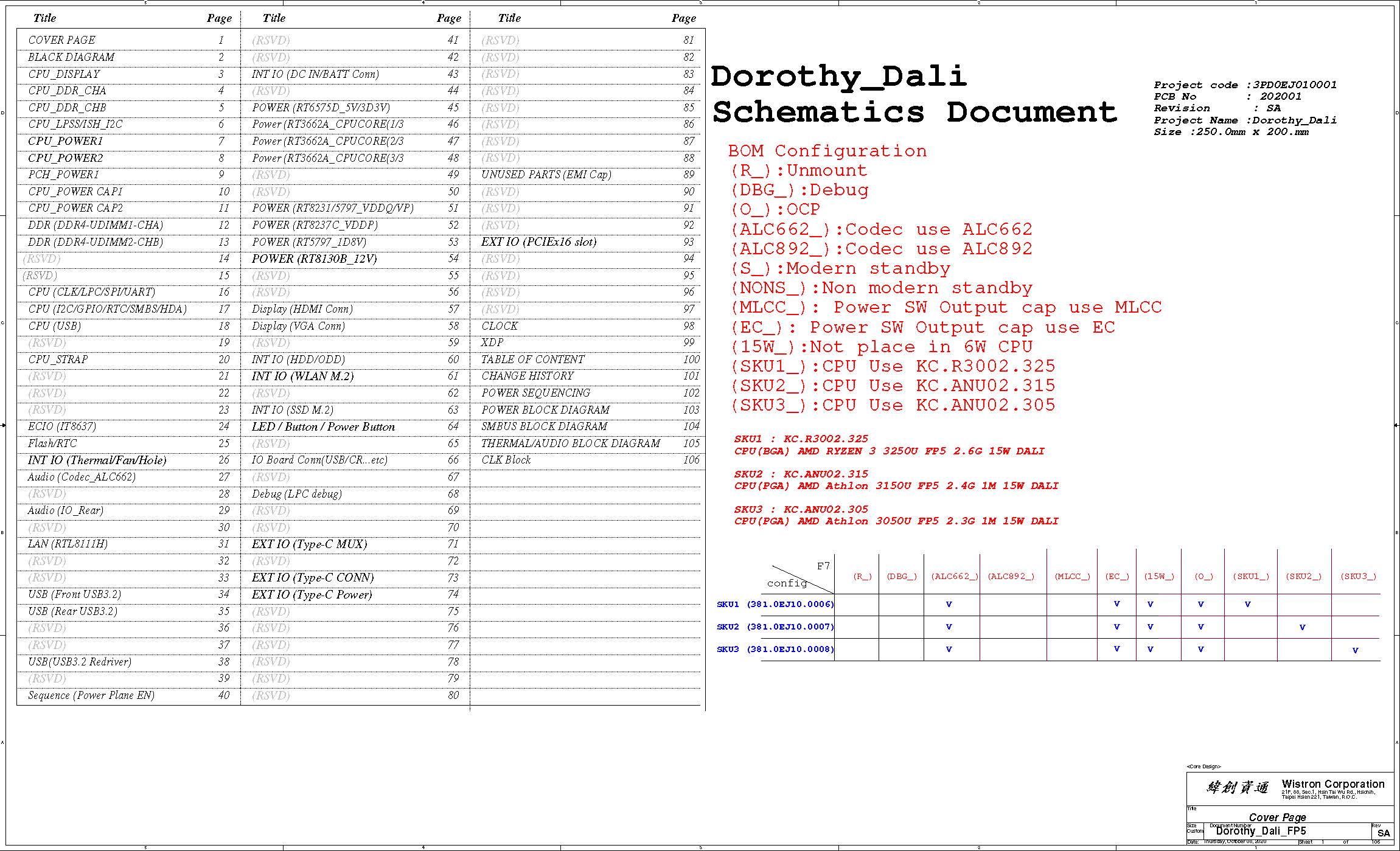Select CPU_LPSS/ISH_I2C row

click(x=75, y=124)
